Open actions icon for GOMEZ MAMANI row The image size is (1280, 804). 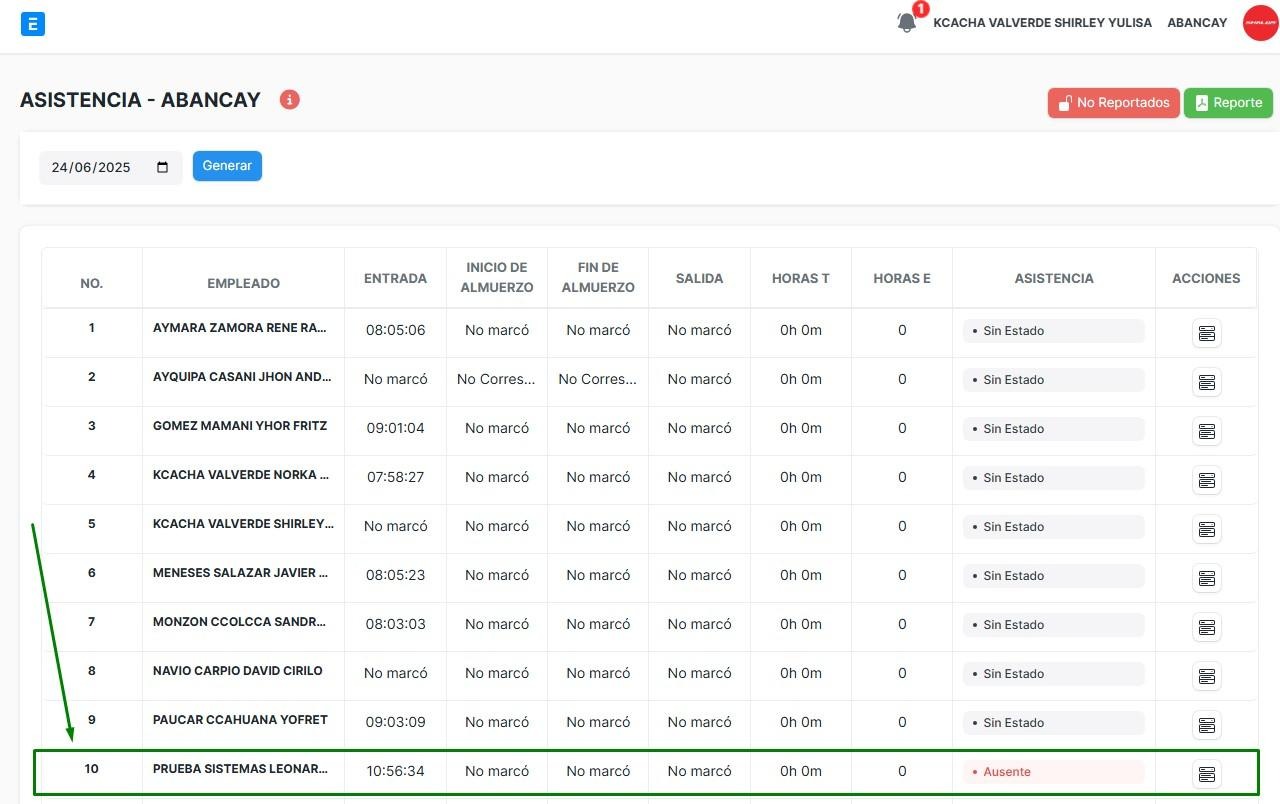pos(1206,431)
